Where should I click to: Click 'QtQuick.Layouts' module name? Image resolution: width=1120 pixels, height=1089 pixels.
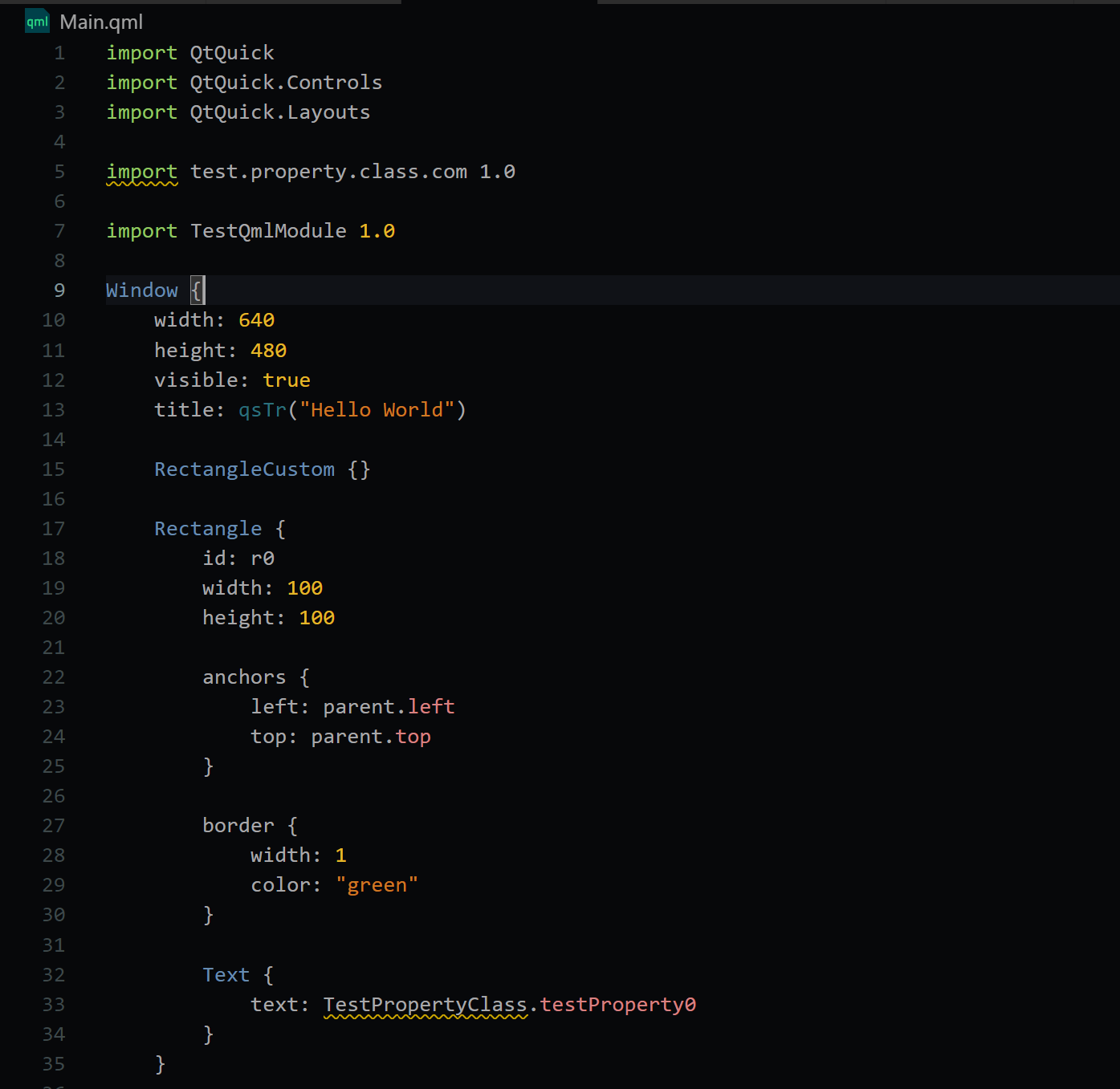point(280,112)
